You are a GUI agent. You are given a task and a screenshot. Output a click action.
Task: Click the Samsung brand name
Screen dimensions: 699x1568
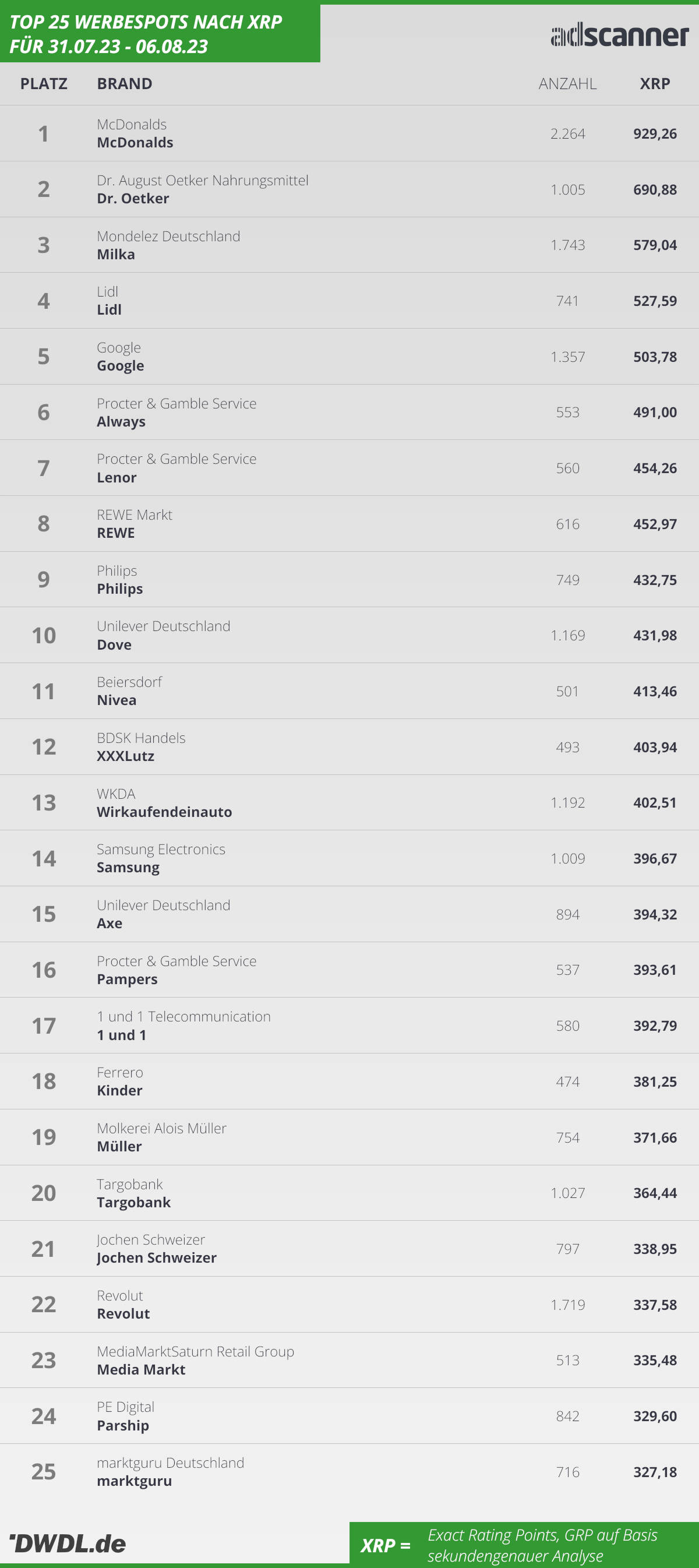point(128,868)
